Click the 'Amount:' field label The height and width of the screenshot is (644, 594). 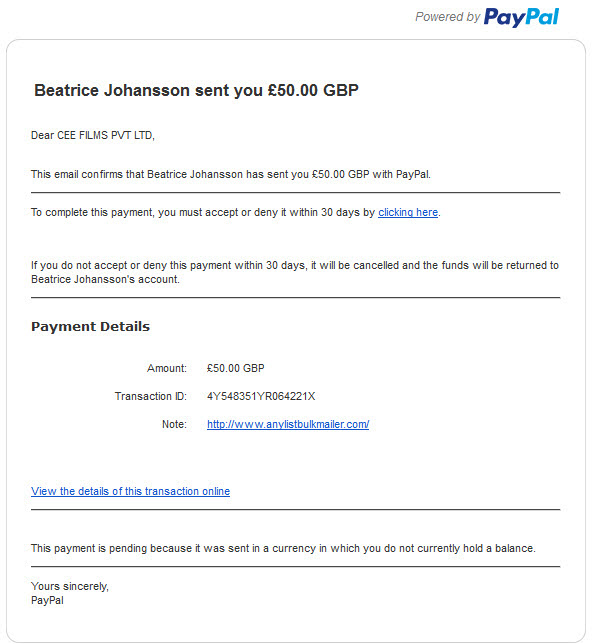(x=167, y=368)
